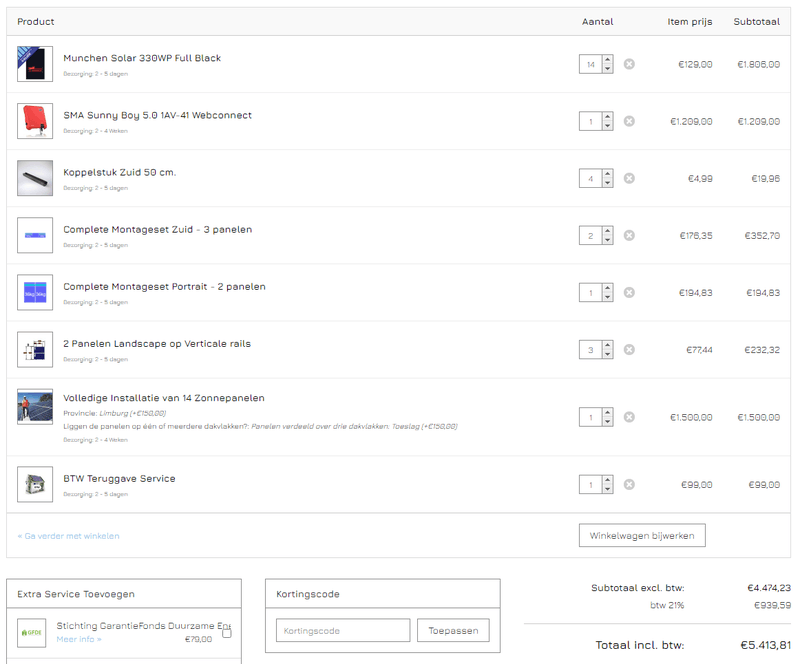Focus the Kortingscode input field
This screenshot has width=800, height=664.
(x=343, y=630)
